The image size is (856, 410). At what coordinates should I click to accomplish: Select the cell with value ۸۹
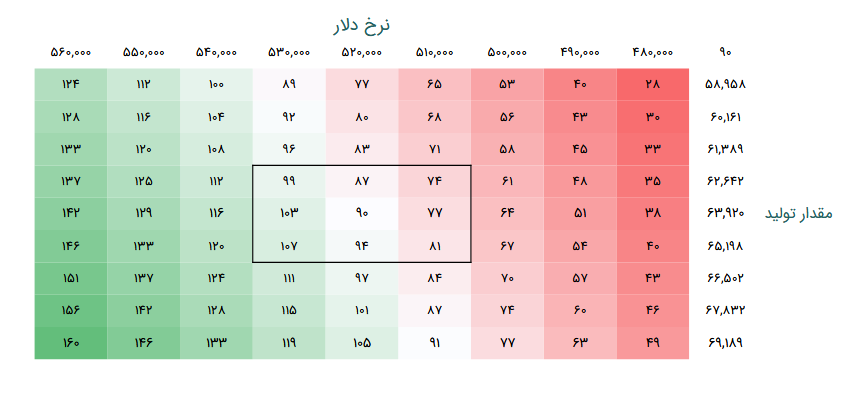click(x=289, y=84)
